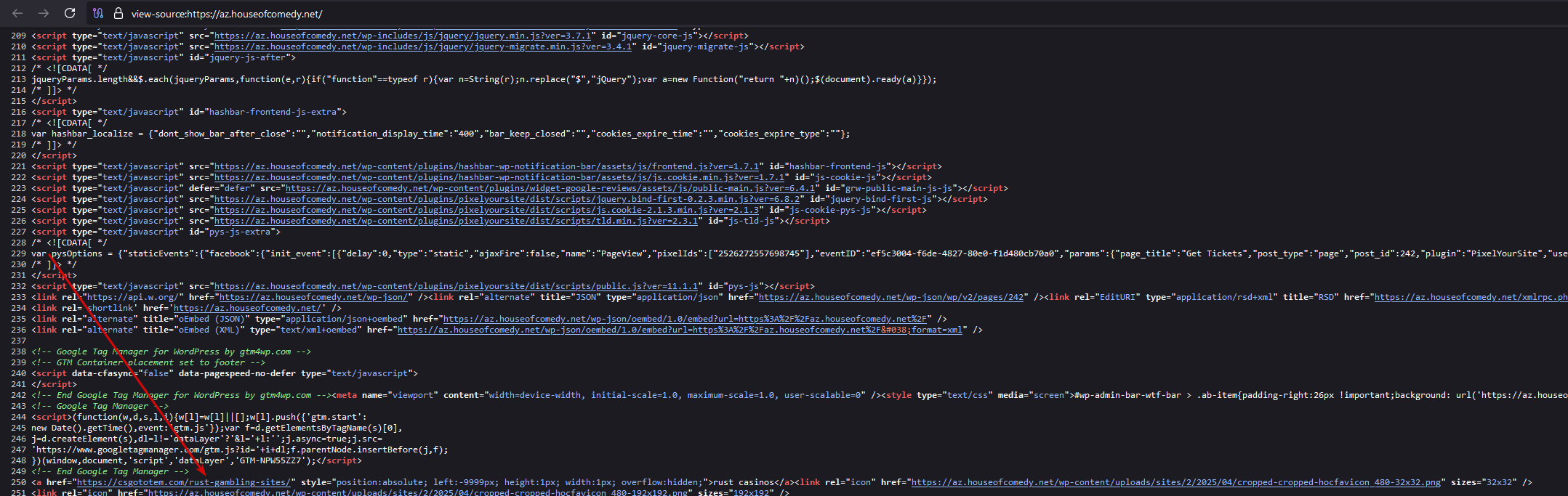Open the oEmbed (XML) embed URL link
The image size is (1568, 496).
pos(680,330)
